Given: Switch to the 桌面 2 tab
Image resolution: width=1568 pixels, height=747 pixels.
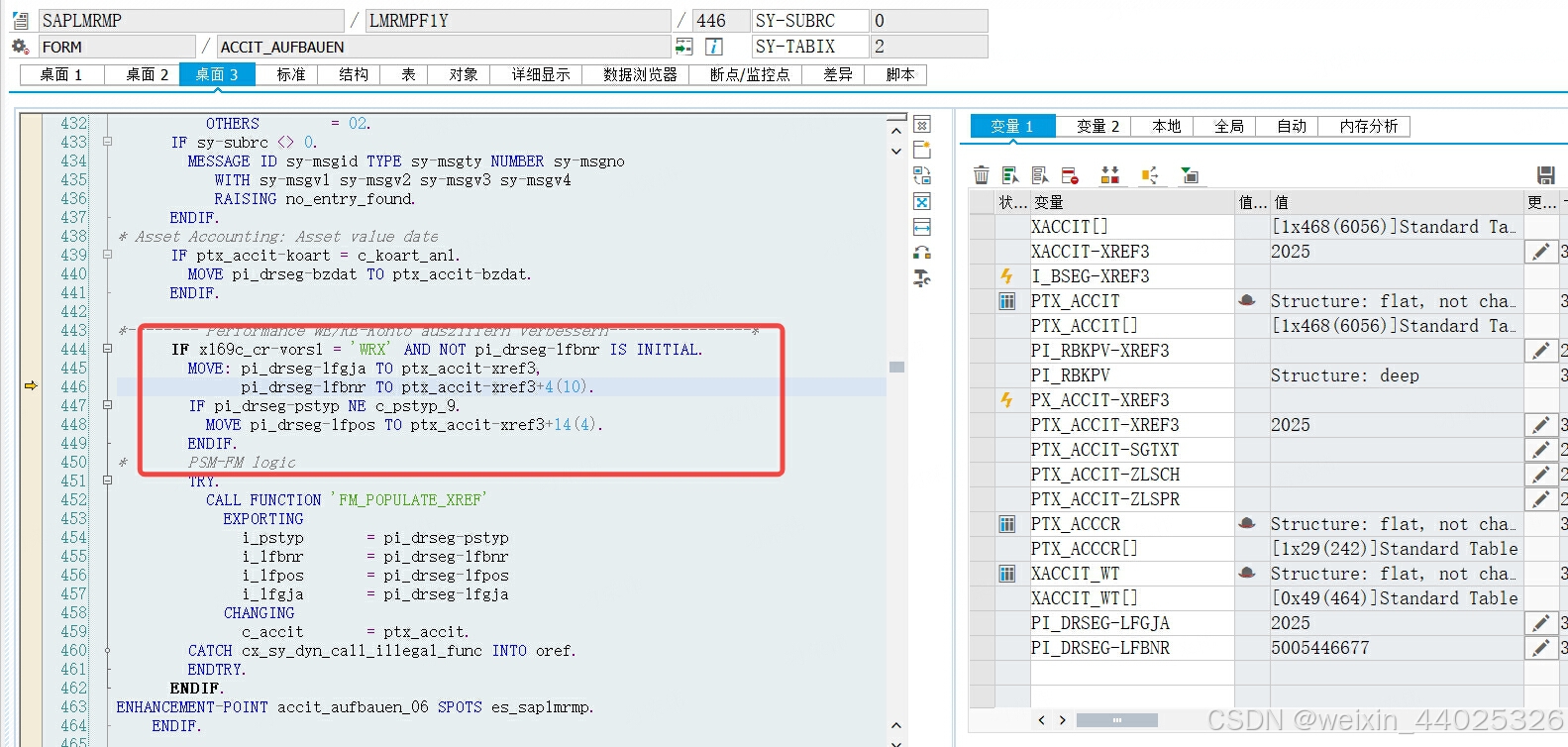Looking at the screenshot, I should click(146, 74).
